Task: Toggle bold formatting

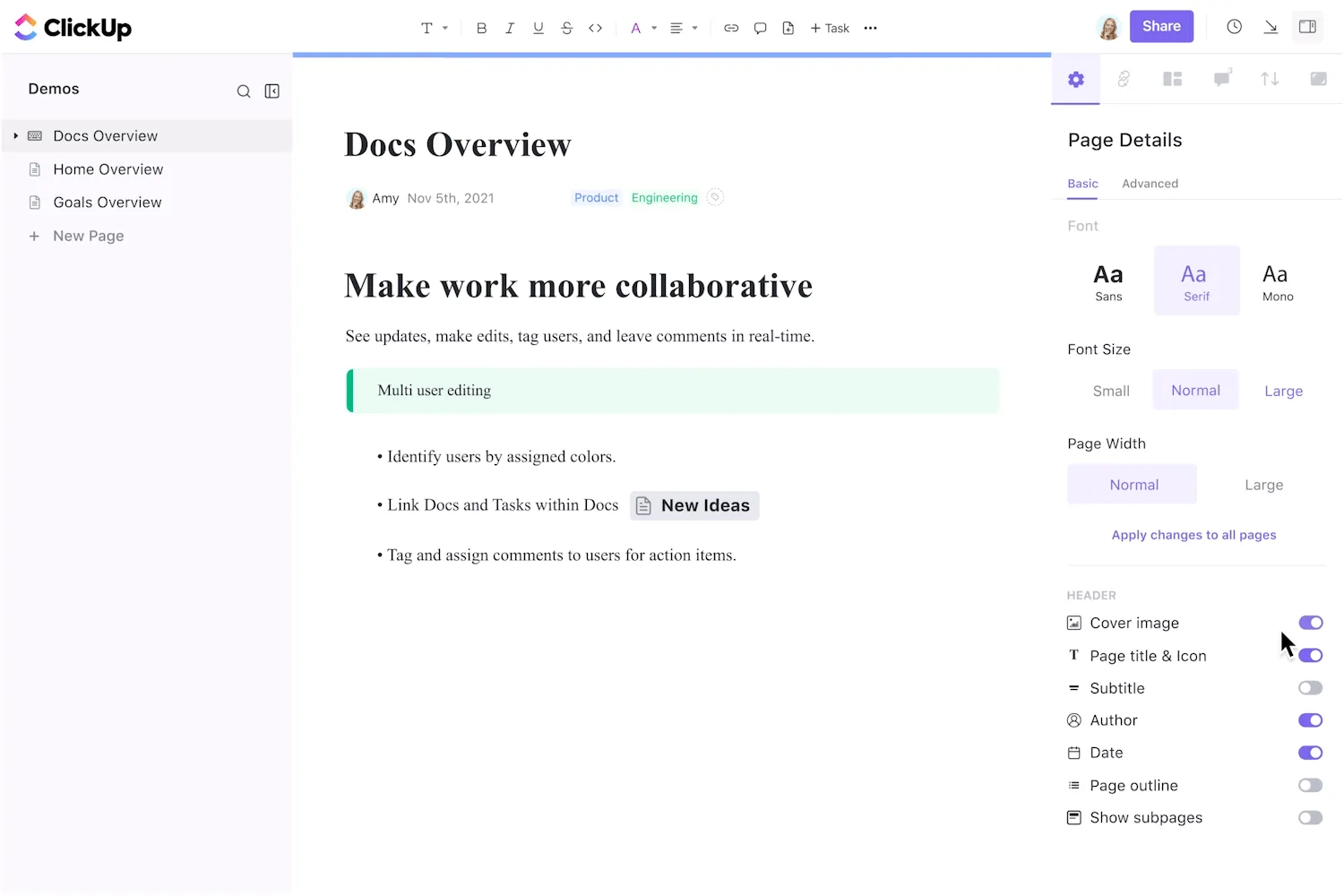Action: pos(481,28)
